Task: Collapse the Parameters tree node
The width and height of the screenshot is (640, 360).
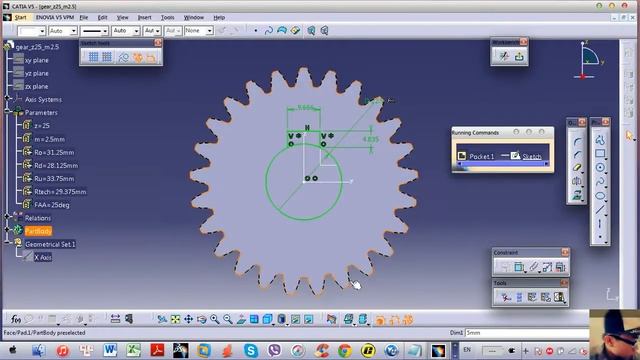Action: [x=7, y=111]
